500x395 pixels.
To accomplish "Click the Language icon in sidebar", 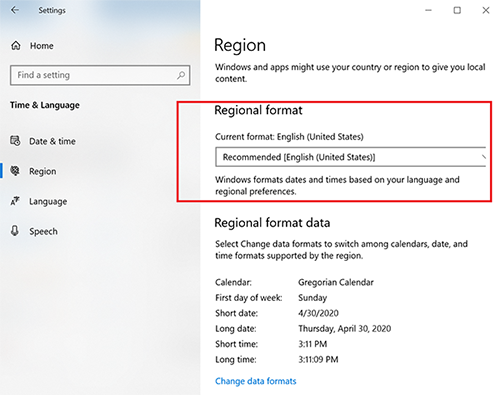I will tap(15, 201).
